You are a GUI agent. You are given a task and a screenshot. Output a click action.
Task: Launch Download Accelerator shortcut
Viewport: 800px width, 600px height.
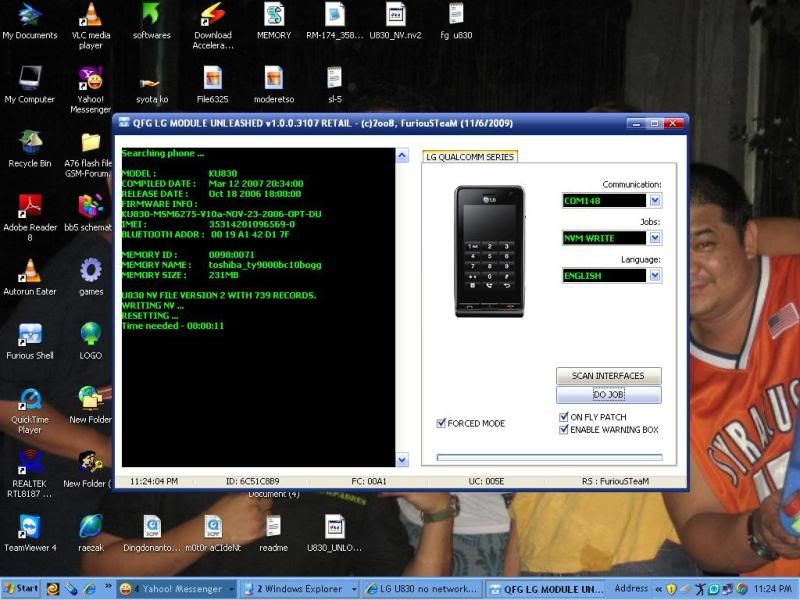click(x=213, y=26)
